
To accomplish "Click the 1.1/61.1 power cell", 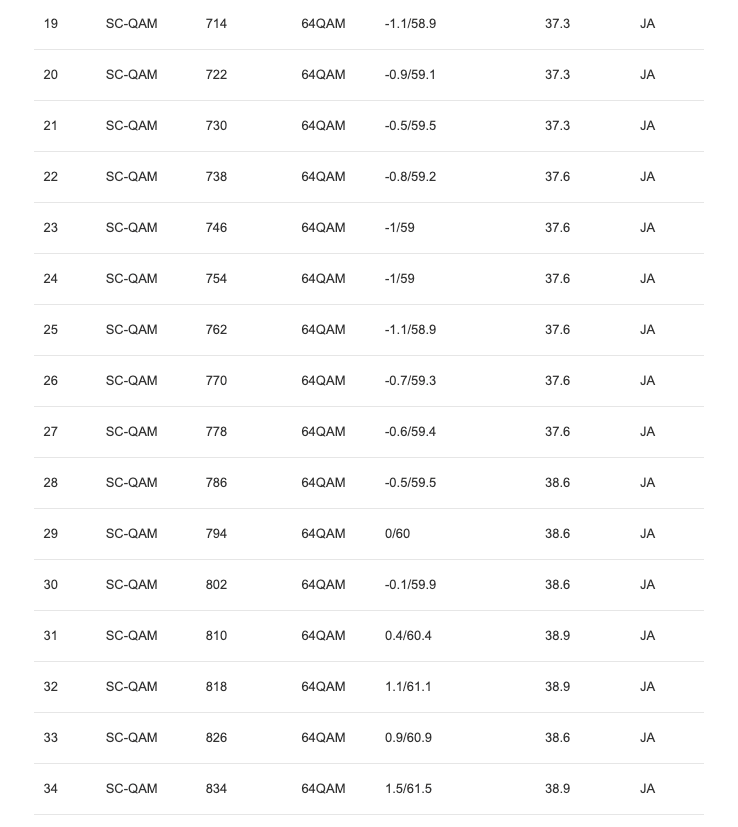I will pos(408,687).
